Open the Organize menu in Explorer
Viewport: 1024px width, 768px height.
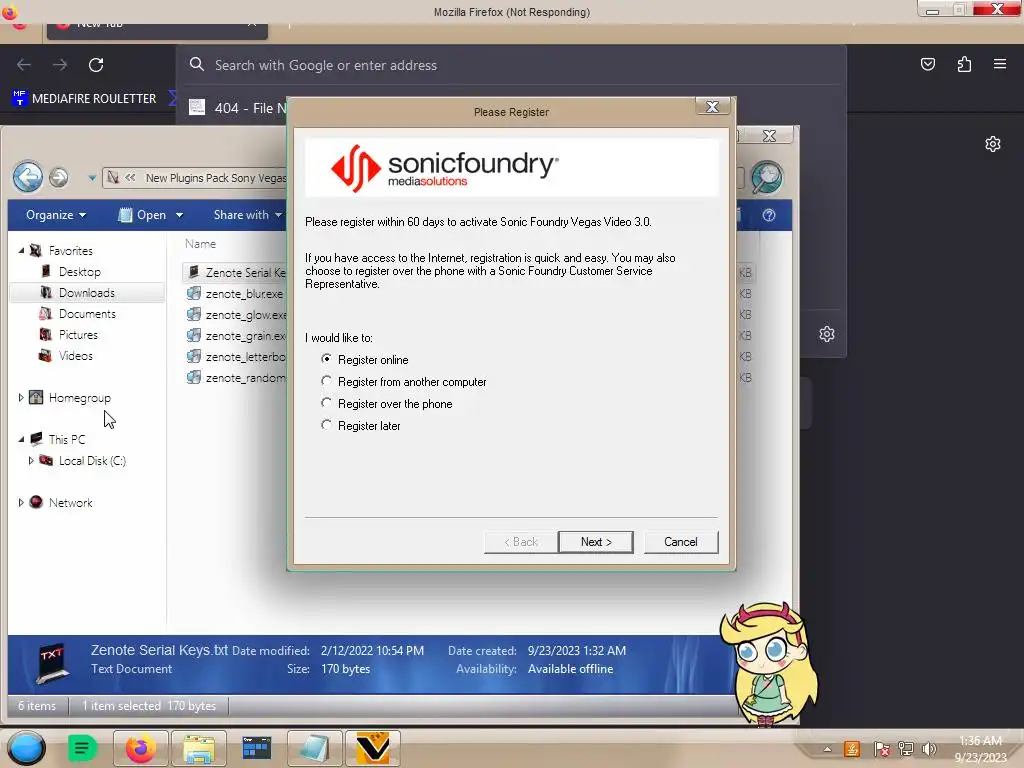click(56, 215)
